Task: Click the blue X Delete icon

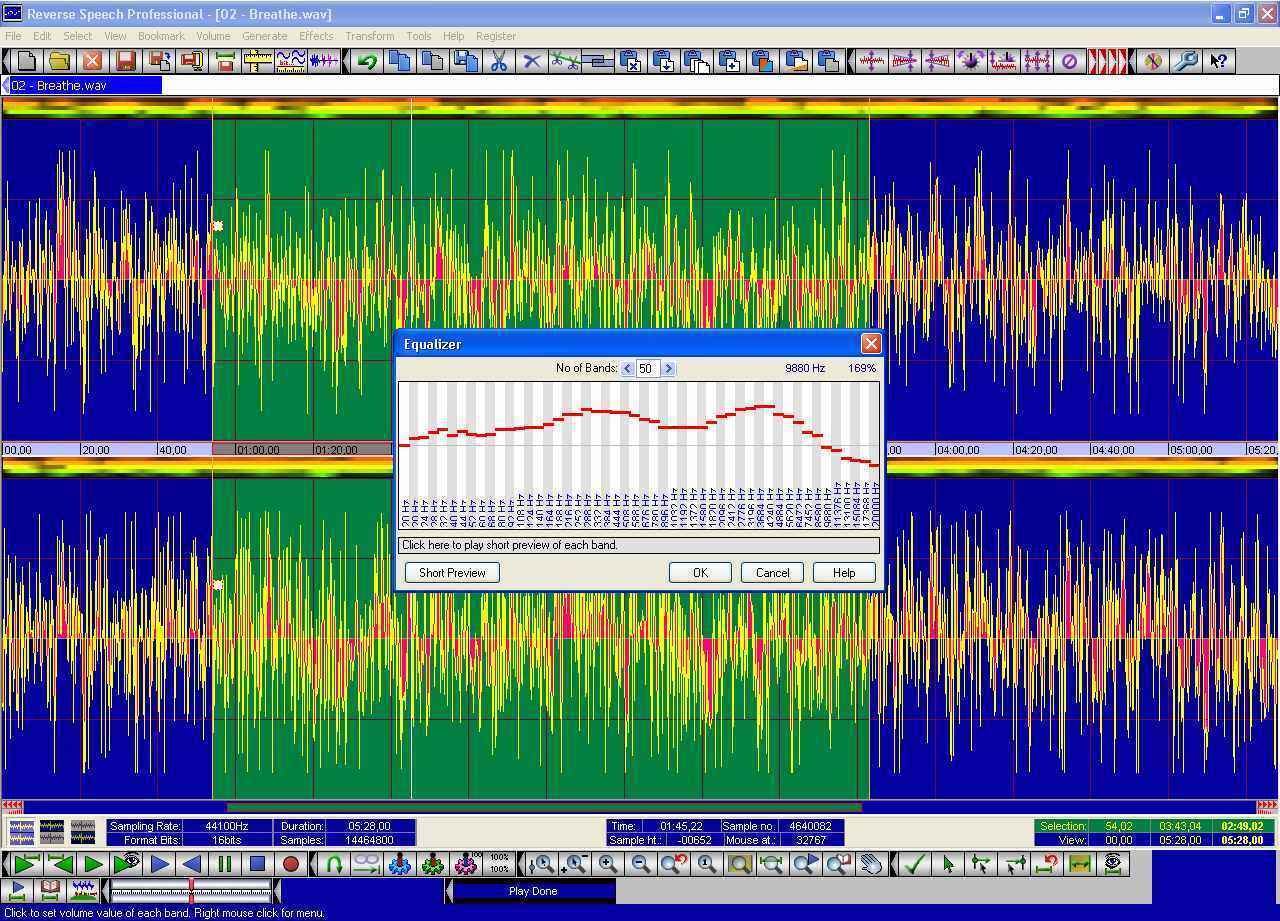Action: coord(532,61)
